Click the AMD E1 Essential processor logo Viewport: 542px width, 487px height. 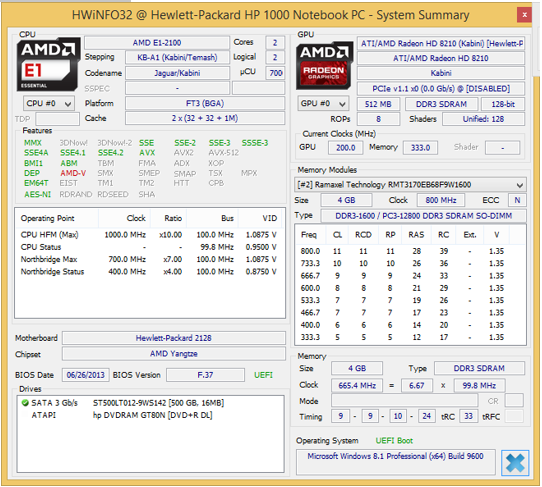pyautogui.click(x=48, y=65)
